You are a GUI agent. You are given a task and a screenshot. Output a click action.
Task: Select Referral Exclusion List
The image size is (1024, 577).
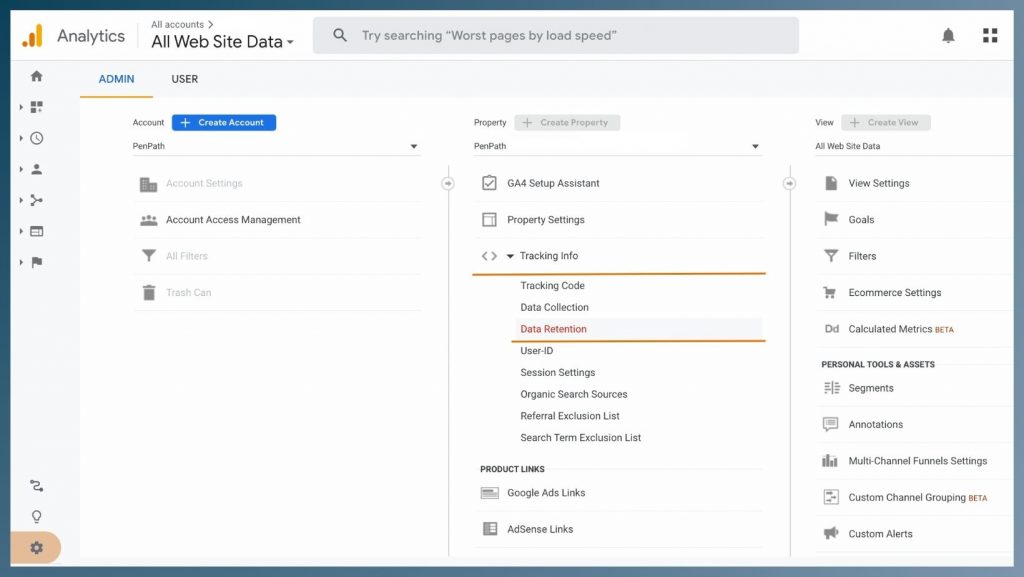(569, 416)
